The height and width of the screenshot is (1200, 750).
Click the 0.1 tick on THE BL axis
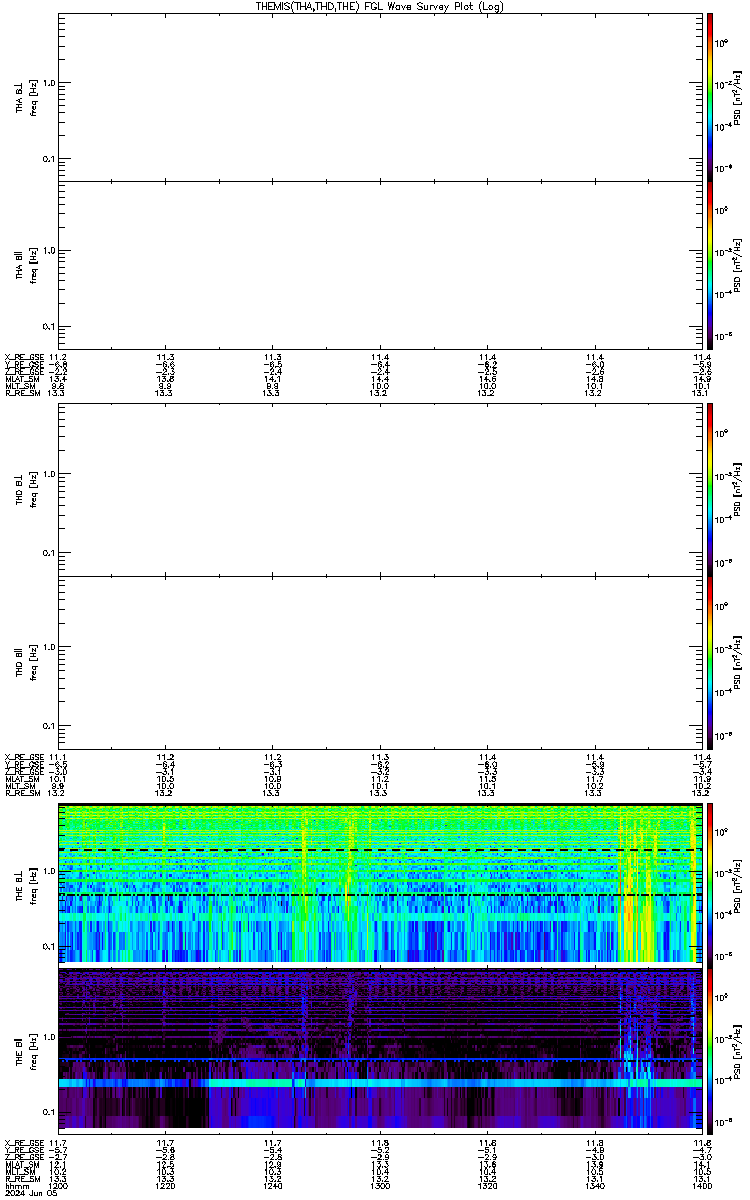(x=49, y=947)
